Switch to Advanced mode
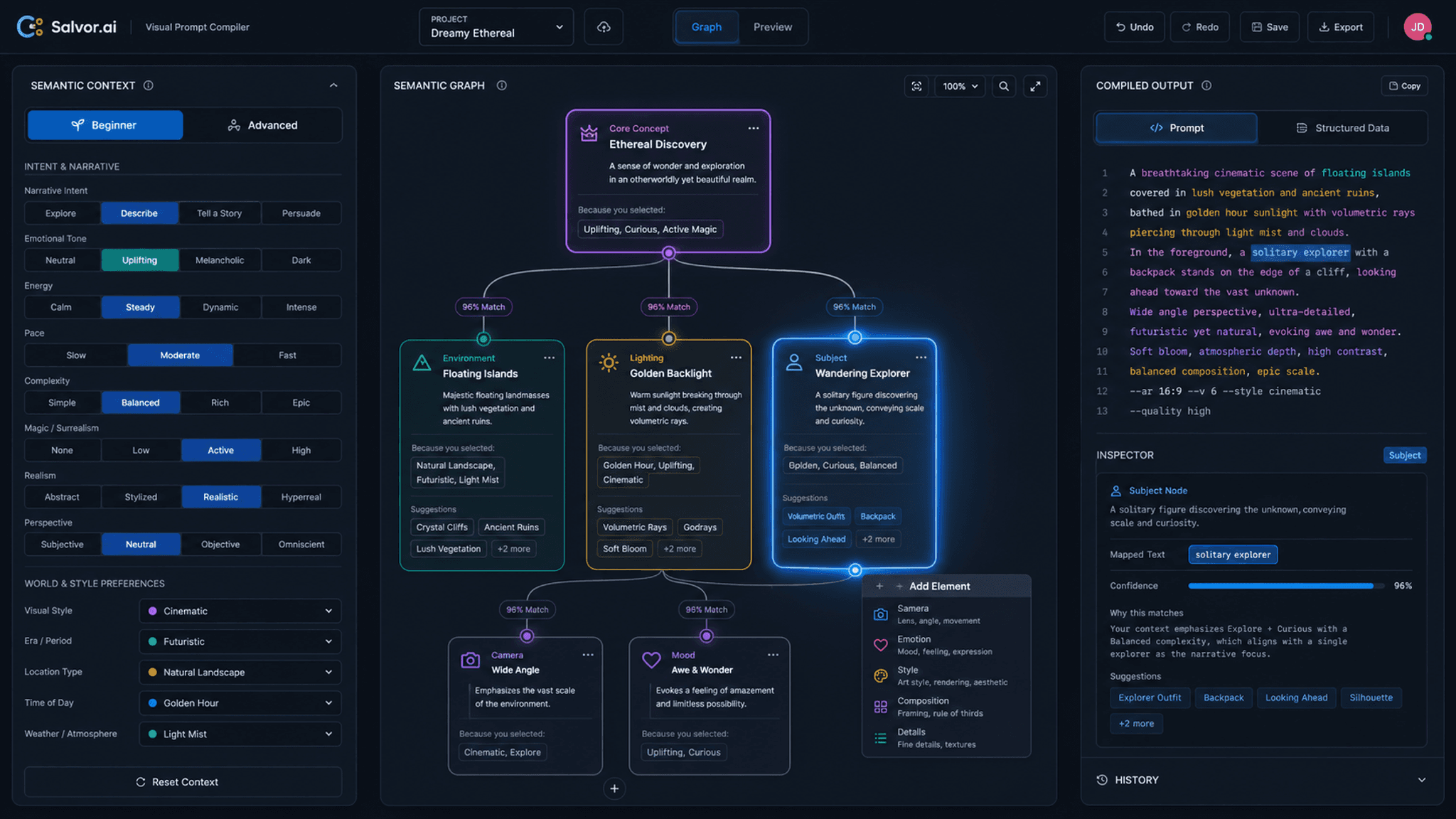 coord(262,125)
